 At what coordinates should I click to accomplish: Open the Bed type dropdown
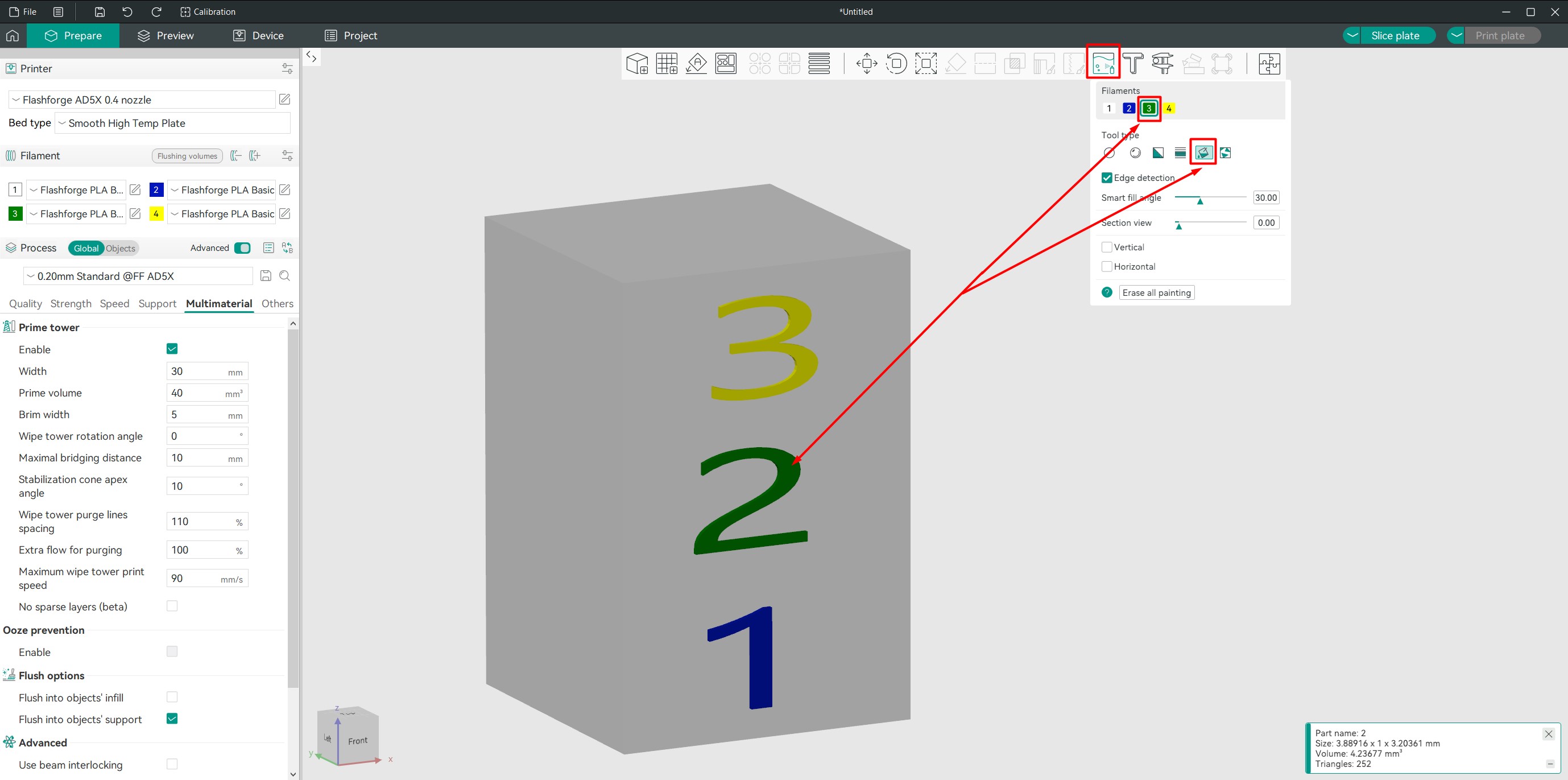coord(172,123)
